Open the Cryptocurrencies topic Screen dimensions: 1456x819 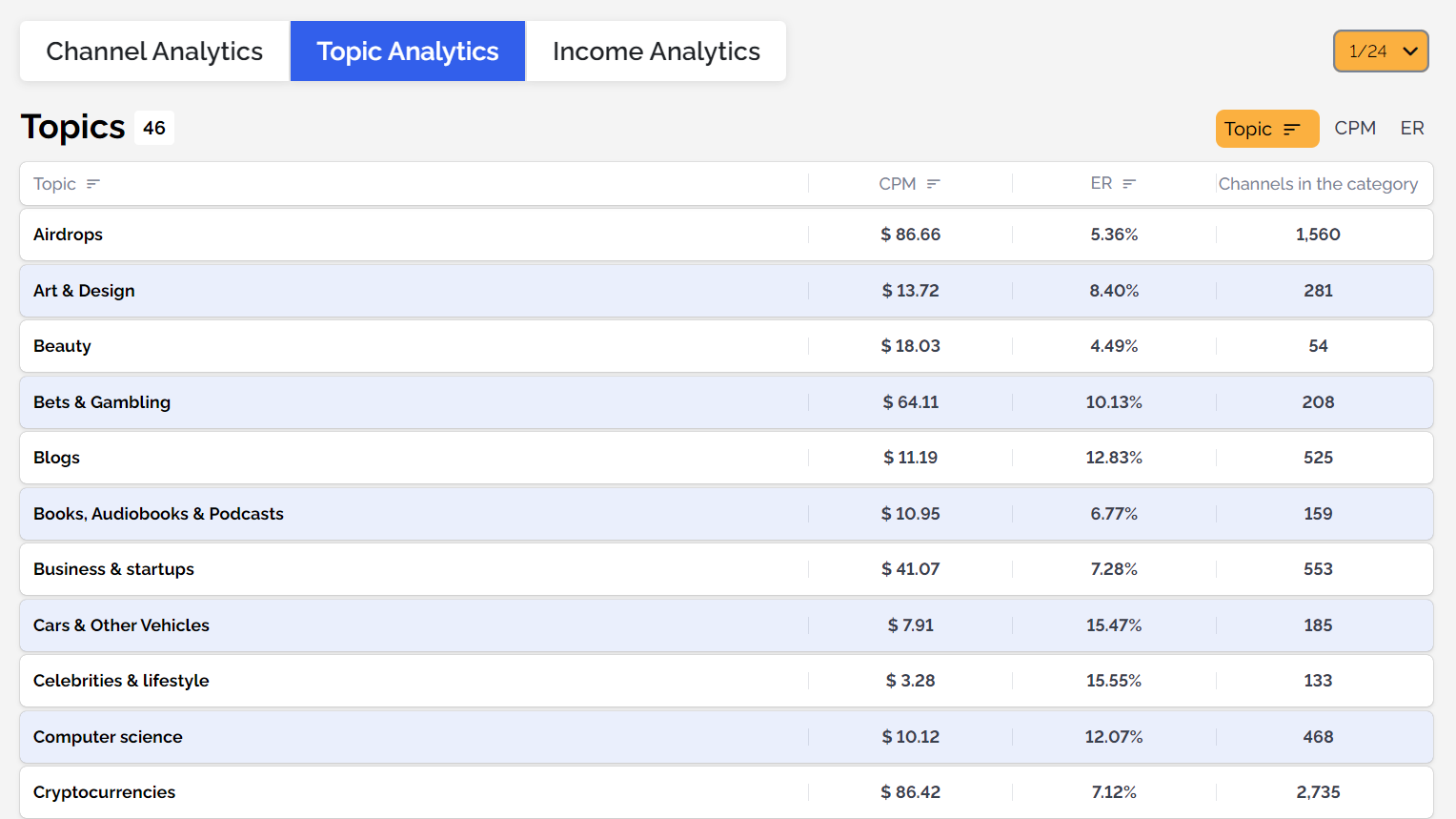pos(726,792)
